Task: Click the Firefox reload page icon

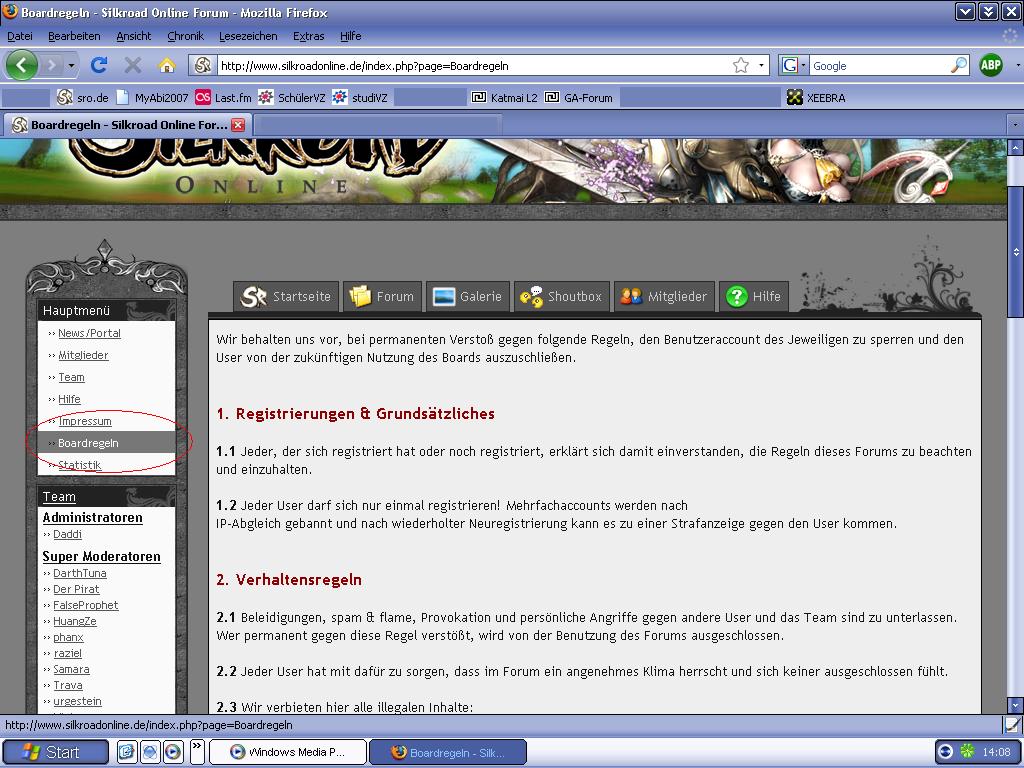Action: point(98,65)
